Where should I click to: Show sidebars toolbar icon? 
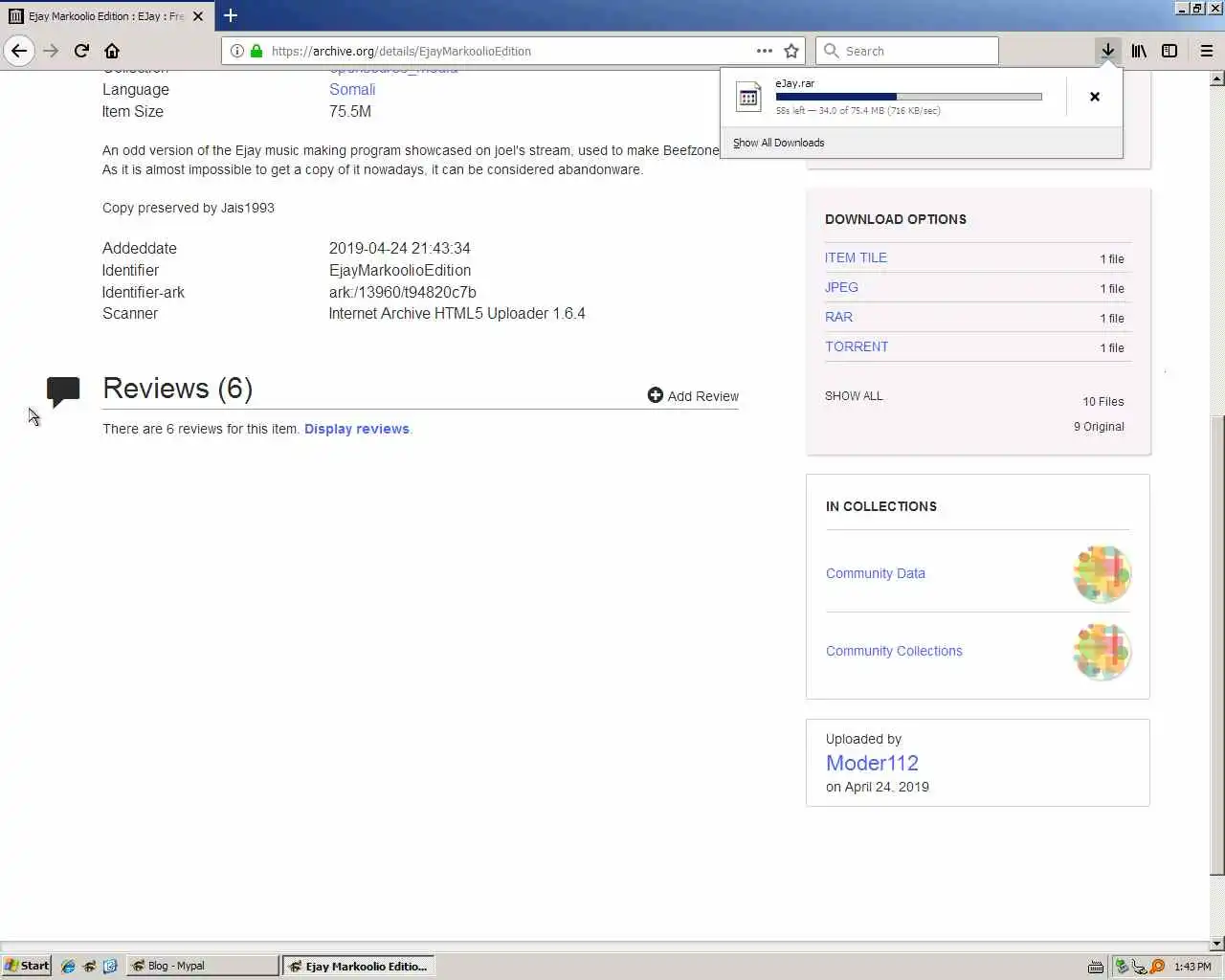pos(1169,51)
